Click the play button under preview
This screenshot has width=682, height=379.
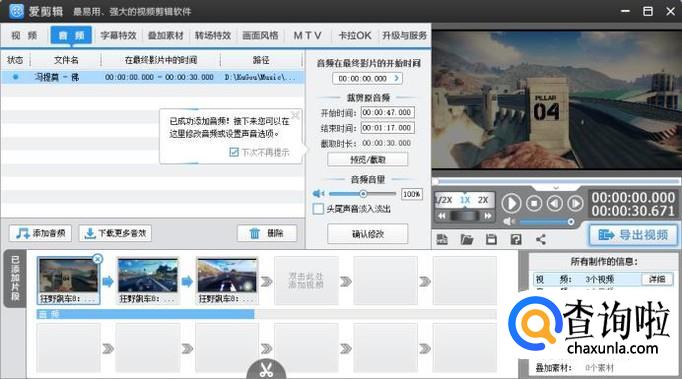pos(511,203)
